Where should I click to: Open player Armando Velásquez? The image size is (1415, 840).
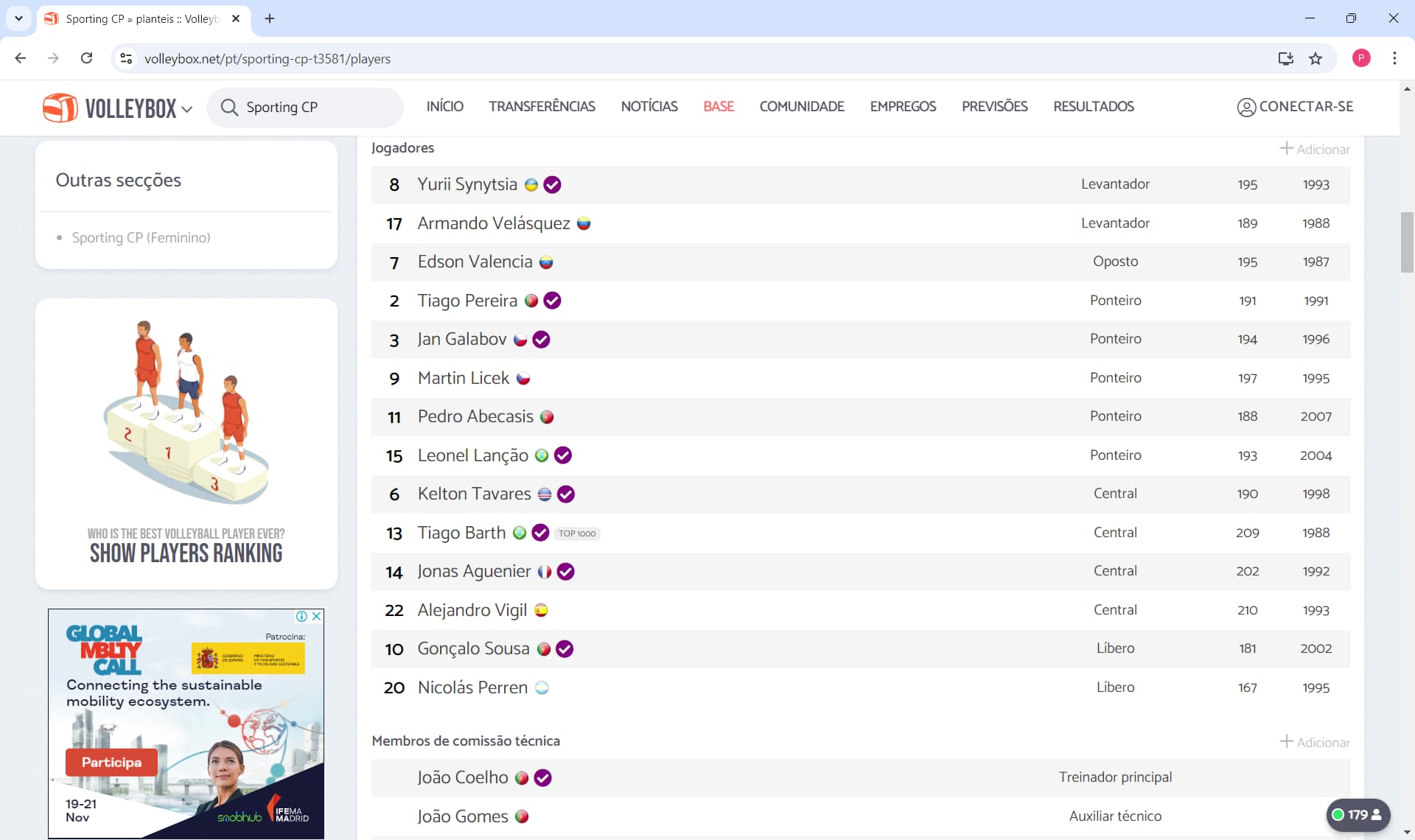click(494, 223)
